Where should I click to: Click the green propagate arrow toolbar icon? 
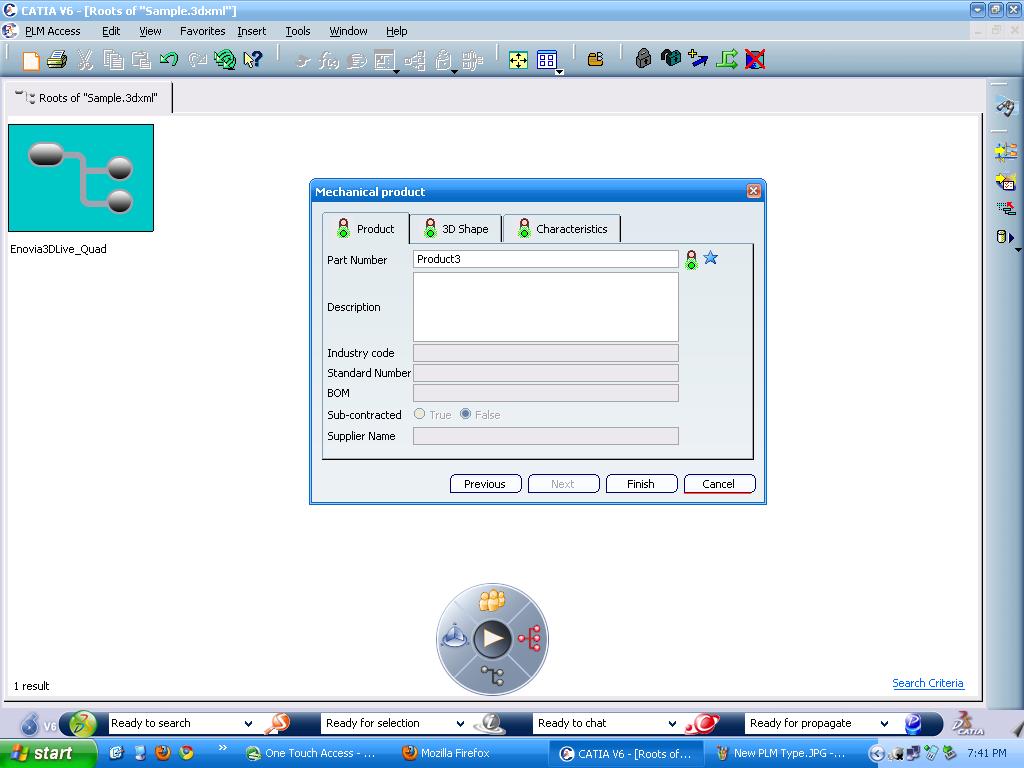click(727, 59)
